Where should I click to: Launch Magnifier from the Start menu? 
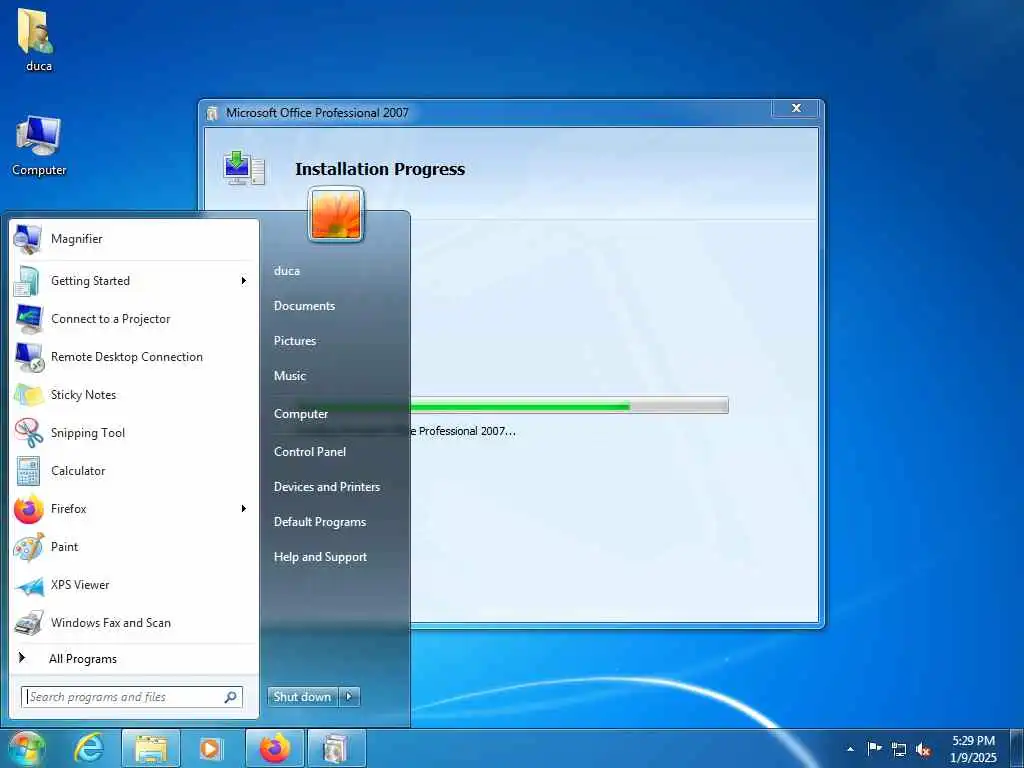point(134,239)
